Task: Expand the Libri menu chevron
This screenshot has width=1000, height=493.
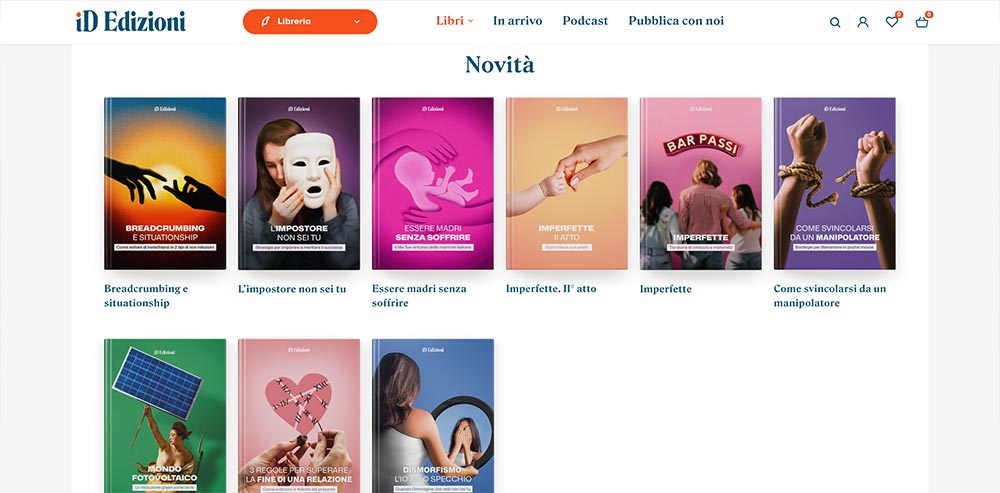Action: point(471,21)
